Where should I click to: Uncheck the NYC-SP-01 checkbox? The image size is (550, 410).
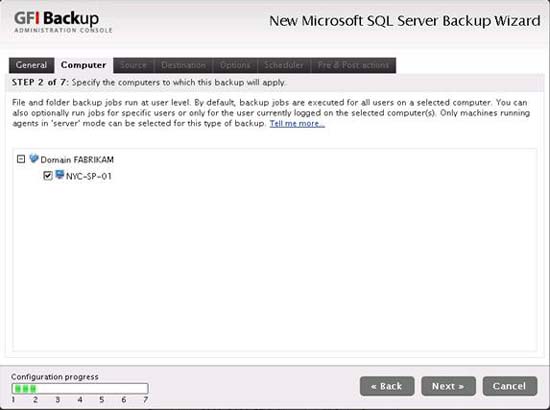click(x=48, y=175)
